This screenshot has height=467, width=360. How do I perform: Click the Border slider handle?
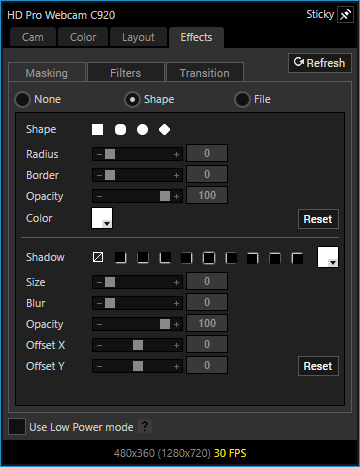pos(110,175)
